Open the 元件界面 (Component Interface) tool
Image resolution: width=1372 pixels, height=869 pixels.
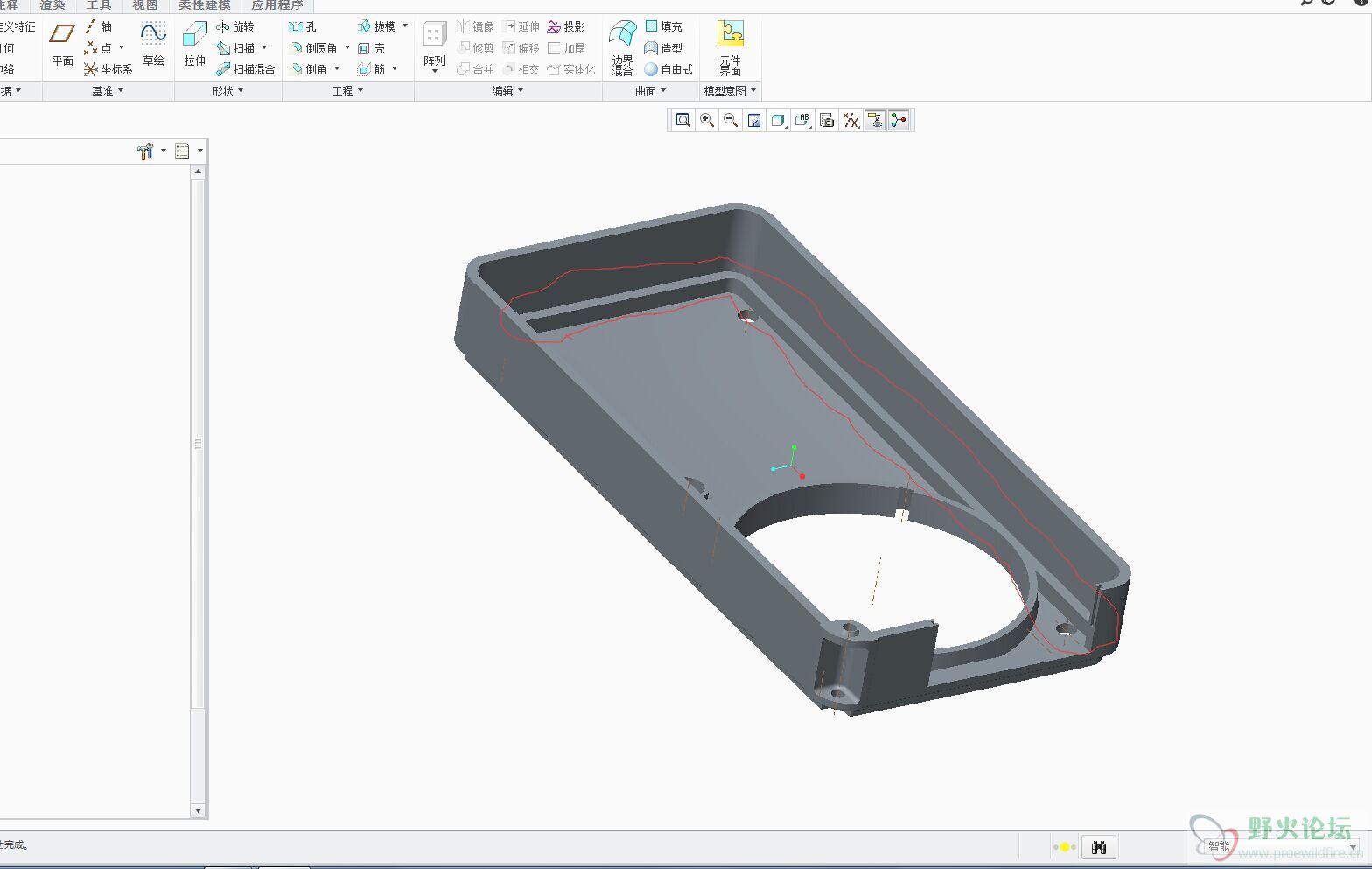(x=730, y=47)
